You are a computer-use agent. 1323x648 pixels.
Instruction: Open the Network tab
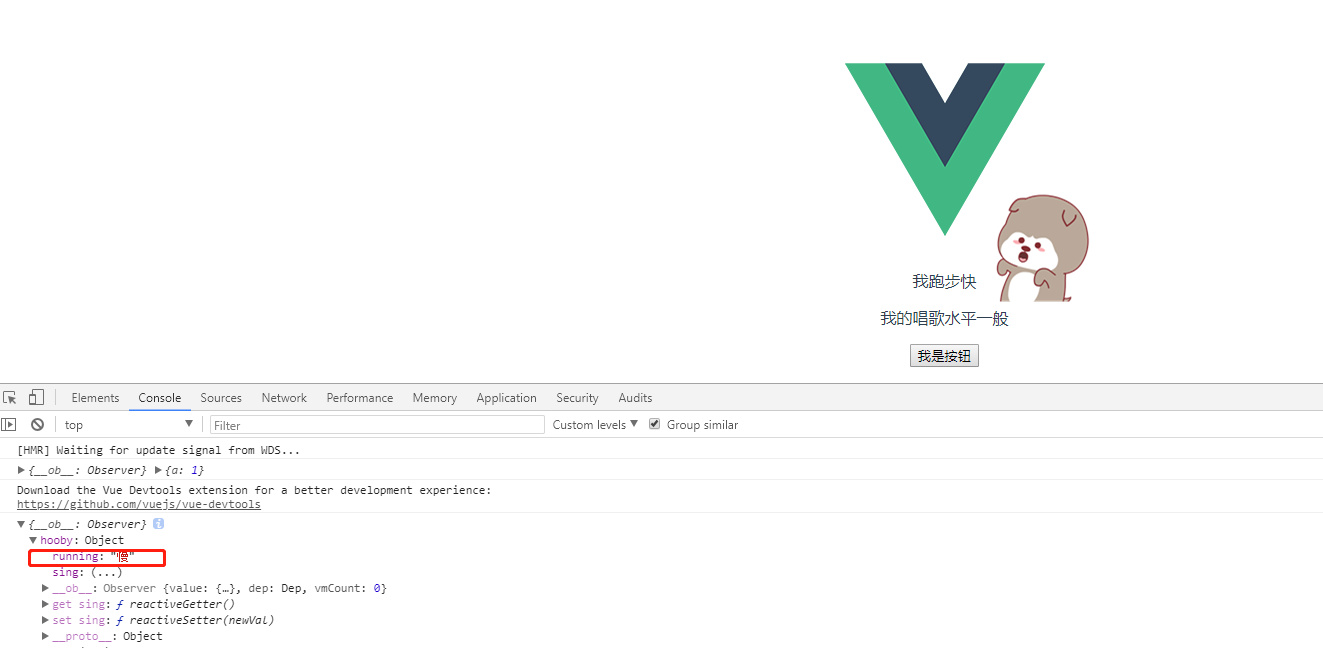tap(284, 397)
